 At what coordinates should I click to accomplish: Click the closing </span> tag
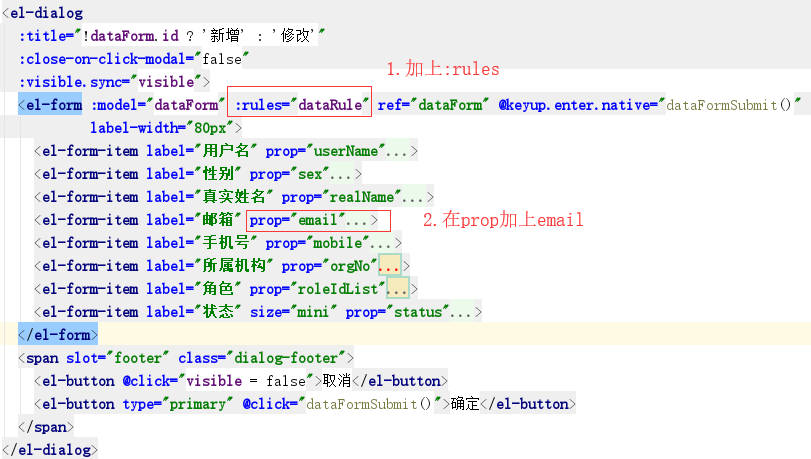click(46, 427)
